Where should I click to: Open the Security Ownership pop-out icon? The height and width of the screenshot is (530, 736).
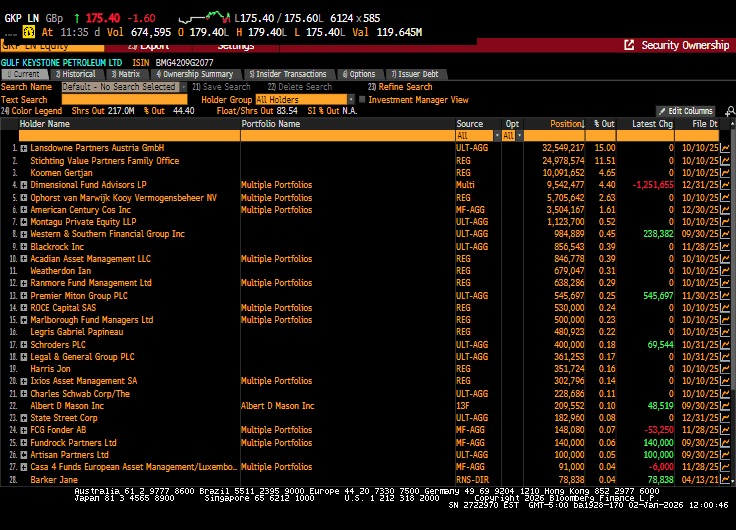(x=629, y=45)
